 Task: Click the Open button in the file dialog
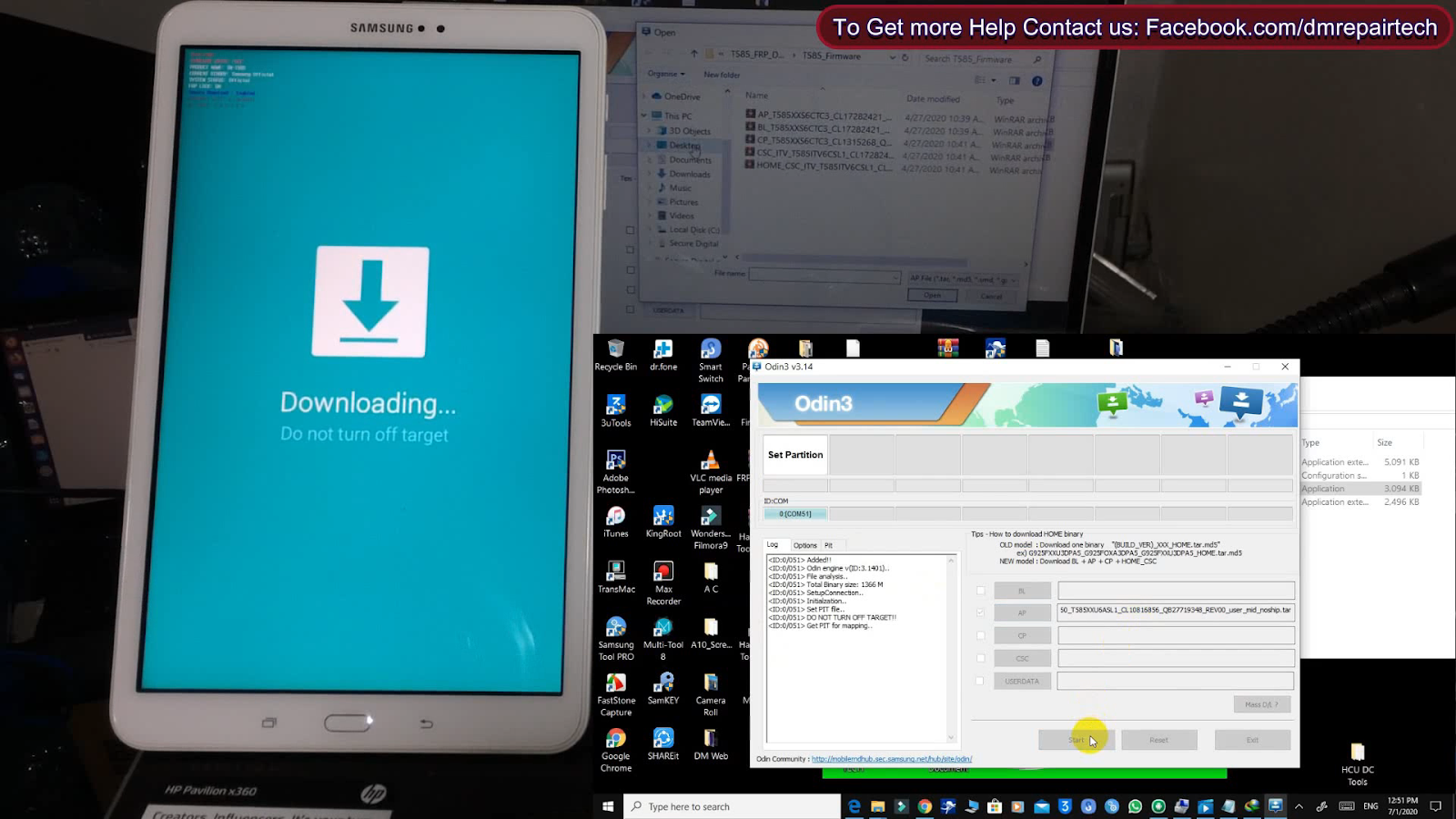pyautogui.click(x=932, y=296)
